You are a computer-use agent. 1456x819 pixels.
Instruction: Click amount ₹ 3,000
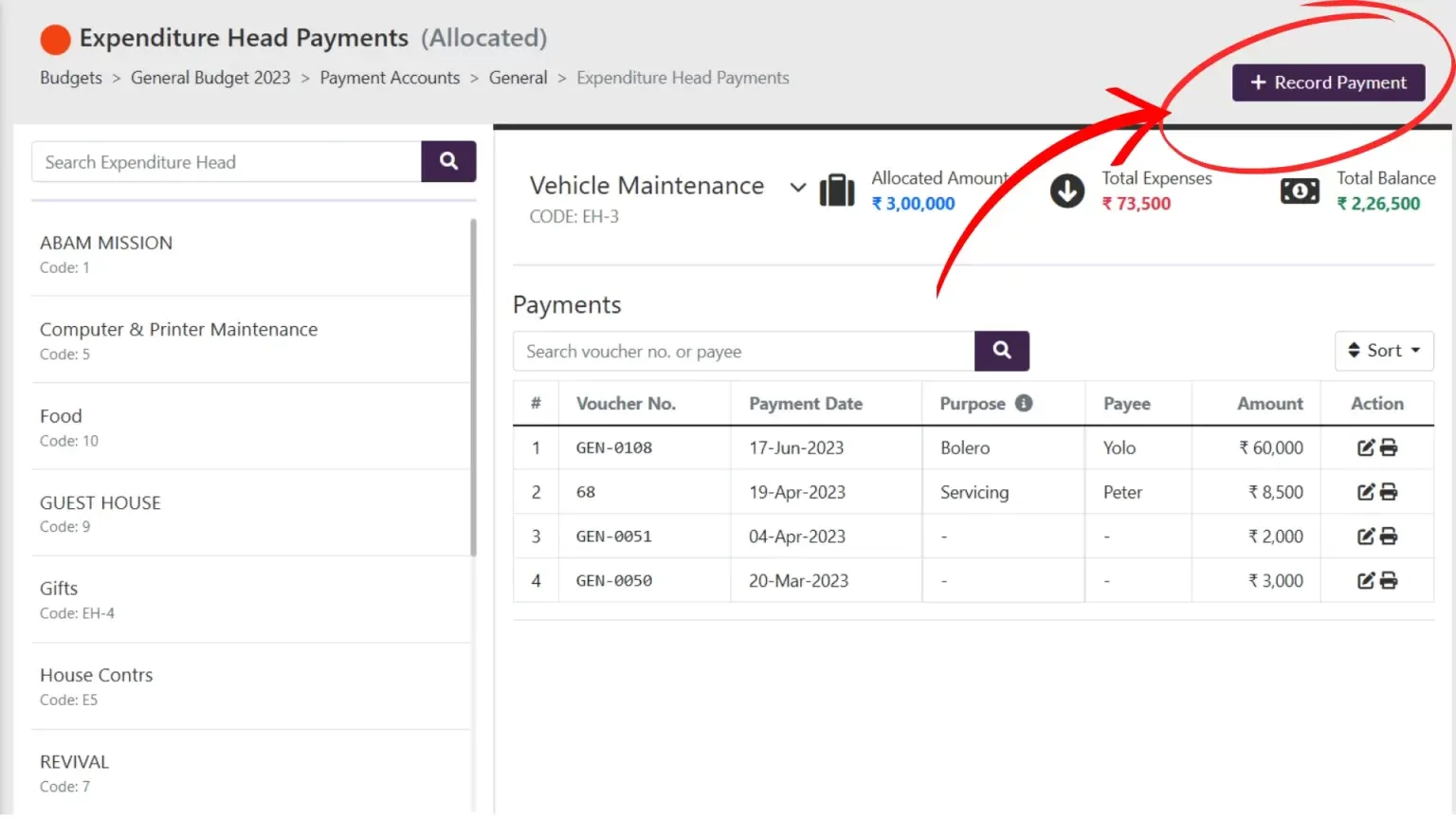click(1276, 580)
